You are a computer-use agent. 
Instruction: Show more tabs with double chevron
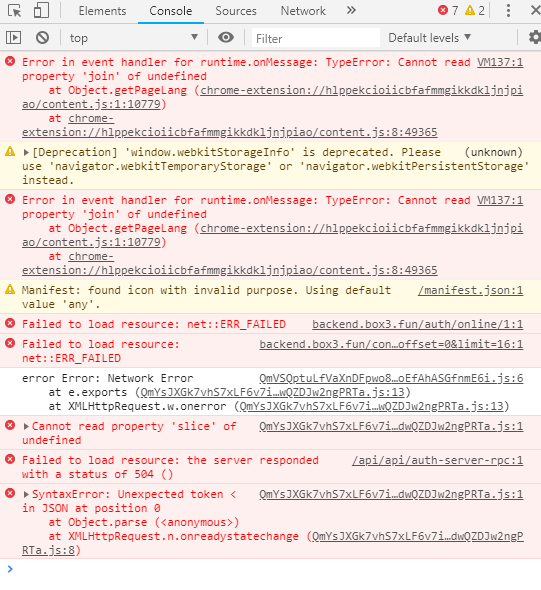[351, 11]
